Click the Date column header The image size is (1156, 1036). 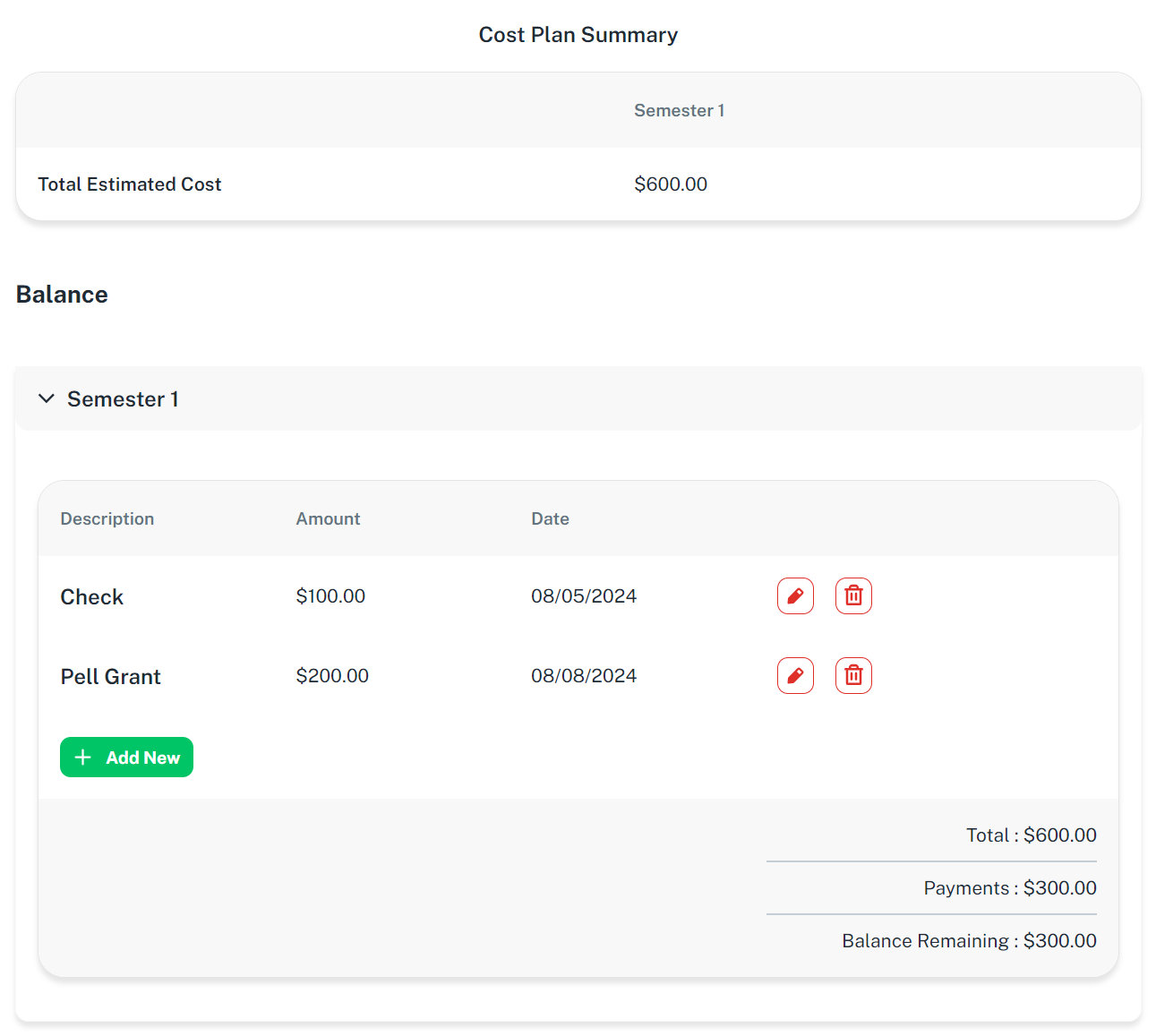point(550,519)
